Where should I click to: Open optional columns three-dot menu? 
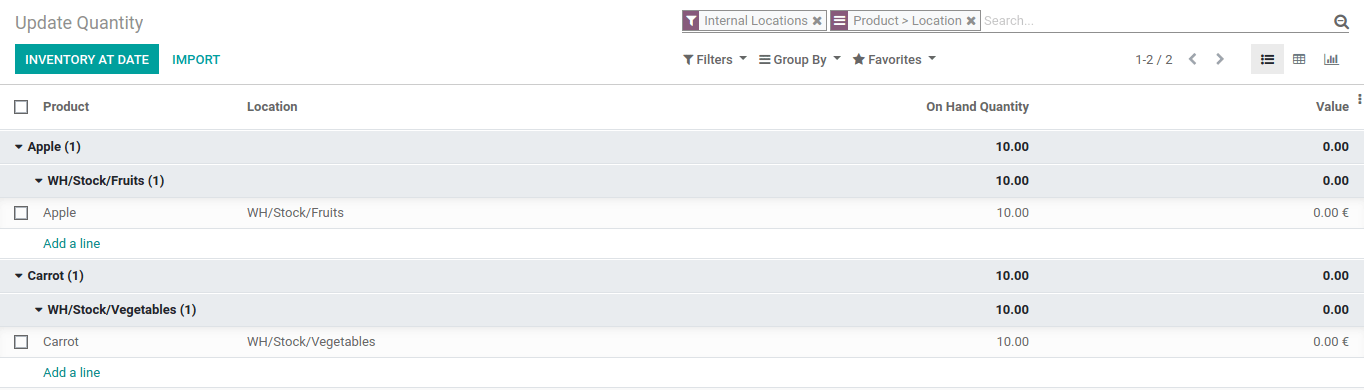click(1359, 99)
